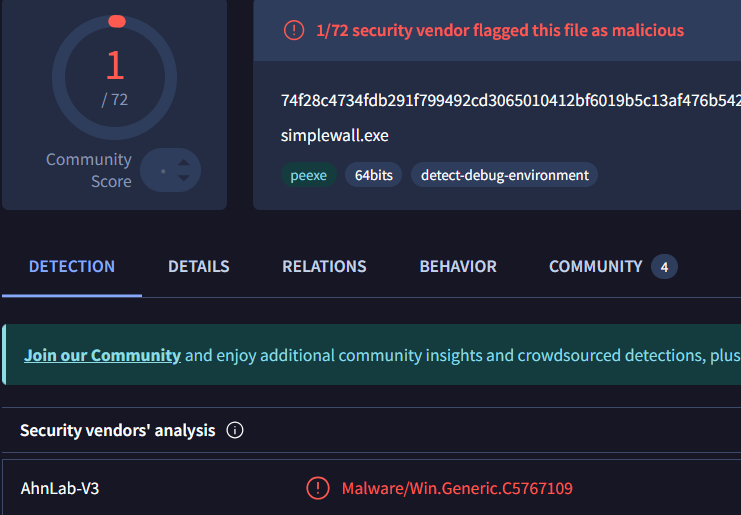Click the warning icon next to Malware/Win.Generic
Viewport: 741px width, 515px height.
pyautogui.click(x=318, y=488)
